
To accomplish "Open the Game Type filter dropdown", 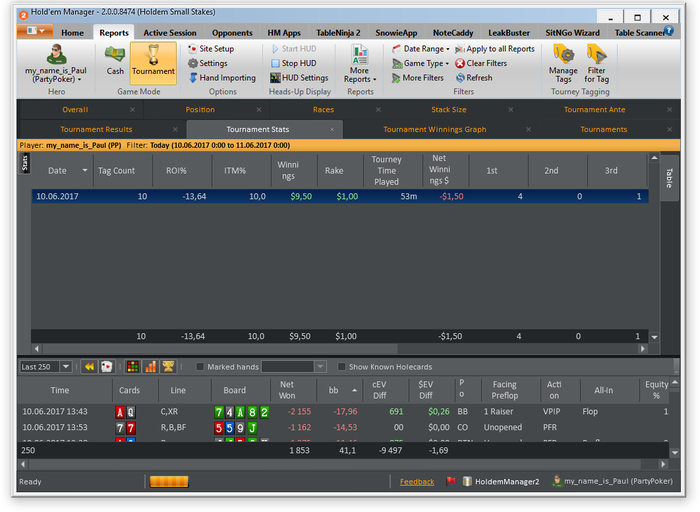I will tap(421, 63).
